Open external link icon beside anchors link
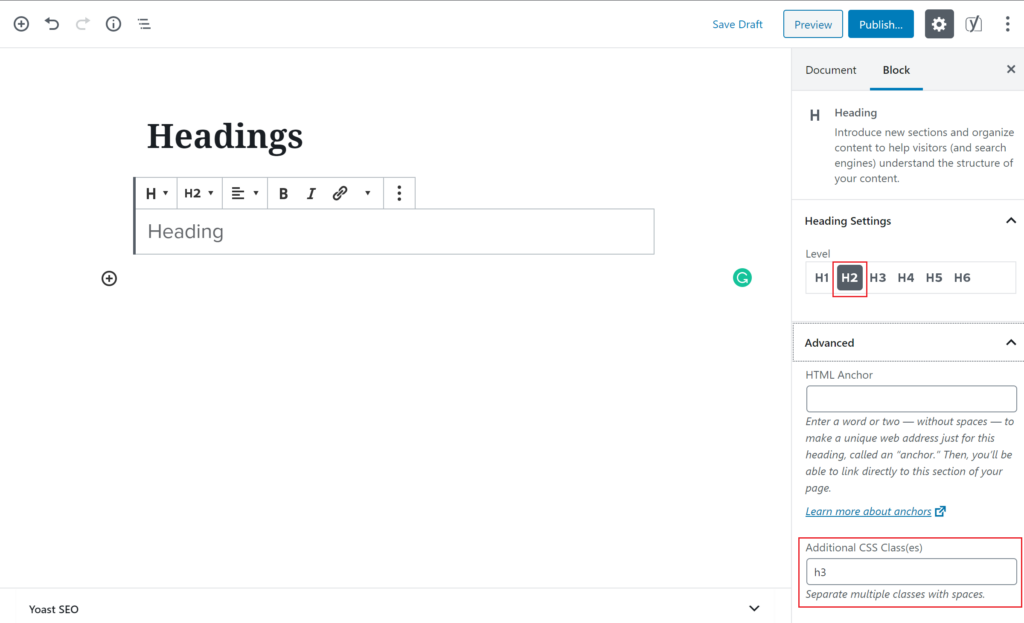This screenshot has height=623, width=1024. (940, 511)
